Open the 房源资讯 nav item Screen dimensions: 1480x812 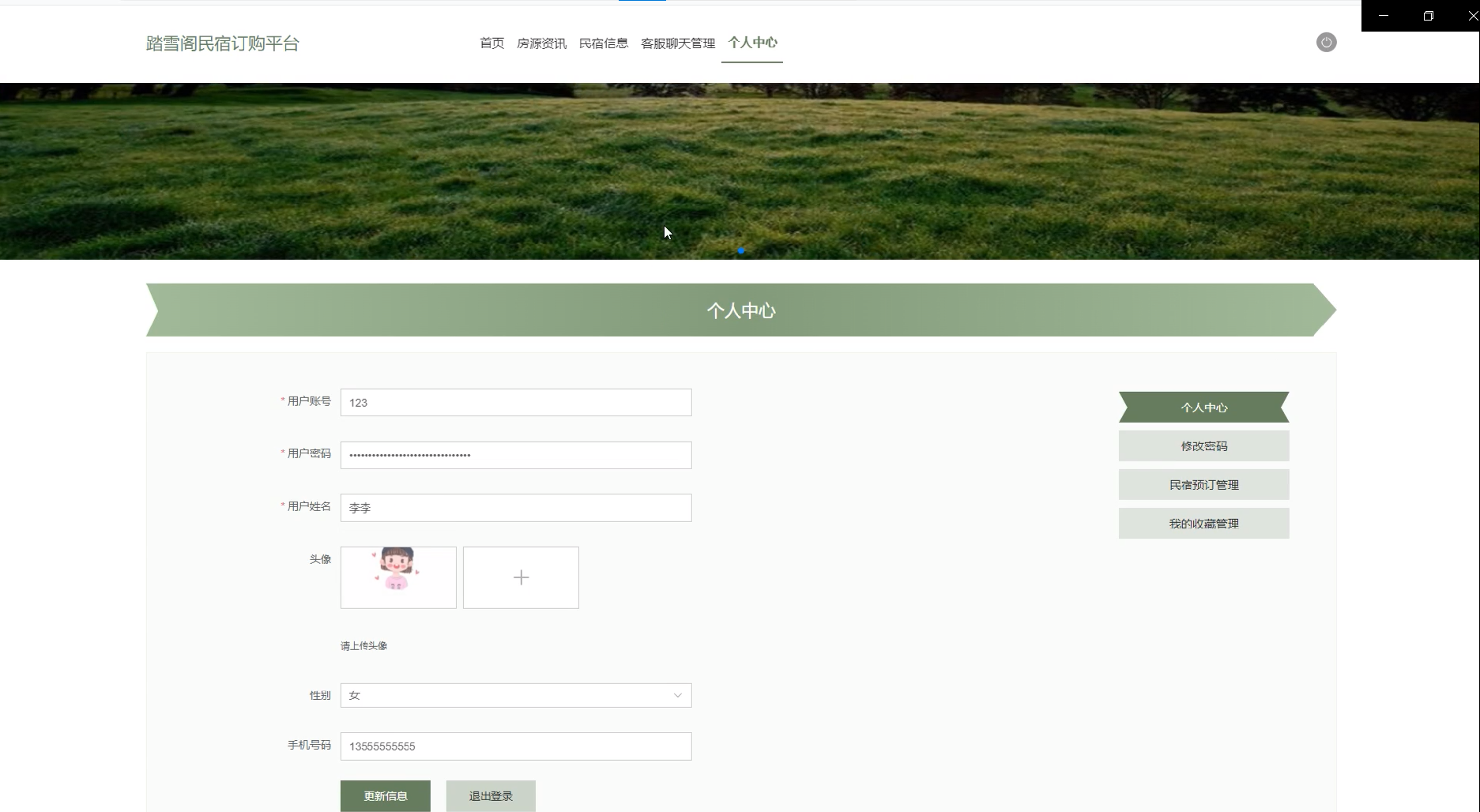[541, 43]
